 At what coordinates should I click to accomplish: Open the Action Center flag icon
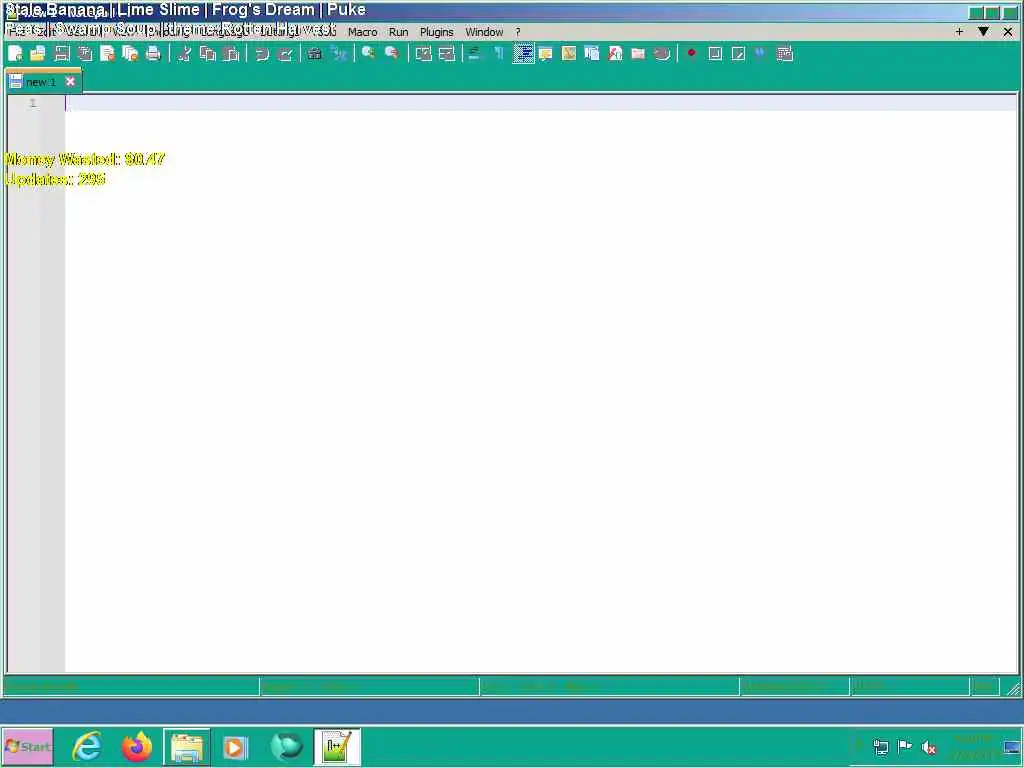click(x=904, y=746)
